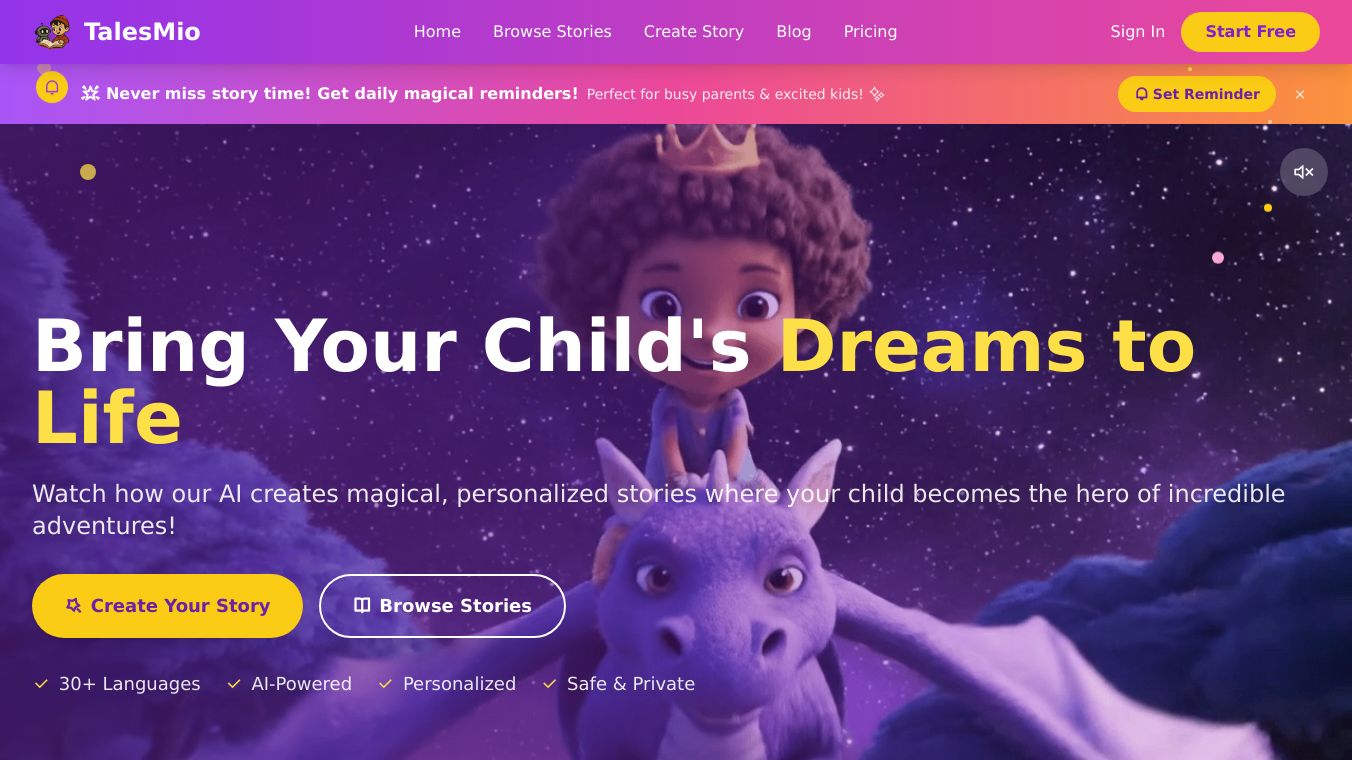Click the checkmark beside AI-Powered

[x=234, y=684]
